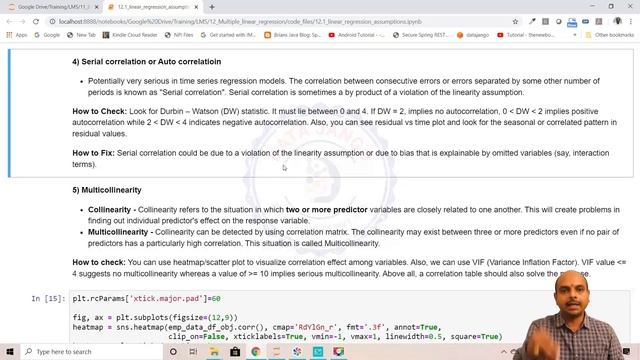Click the 'Multicollinearity -' bullet label
This screenshot has height=360, width=640.
point(121,232)
